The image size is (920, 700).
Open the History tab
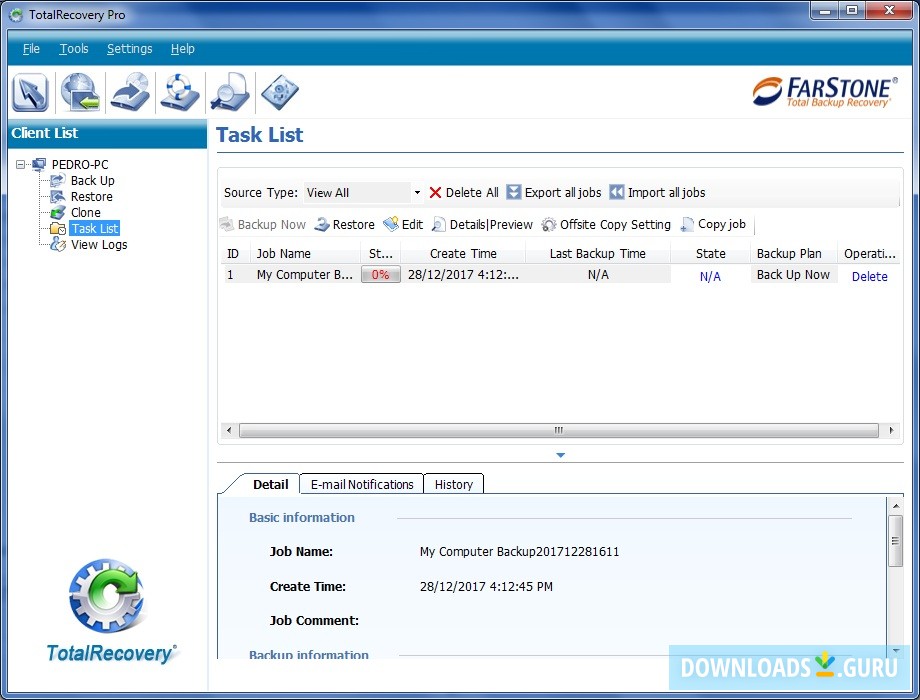(454, 484)
